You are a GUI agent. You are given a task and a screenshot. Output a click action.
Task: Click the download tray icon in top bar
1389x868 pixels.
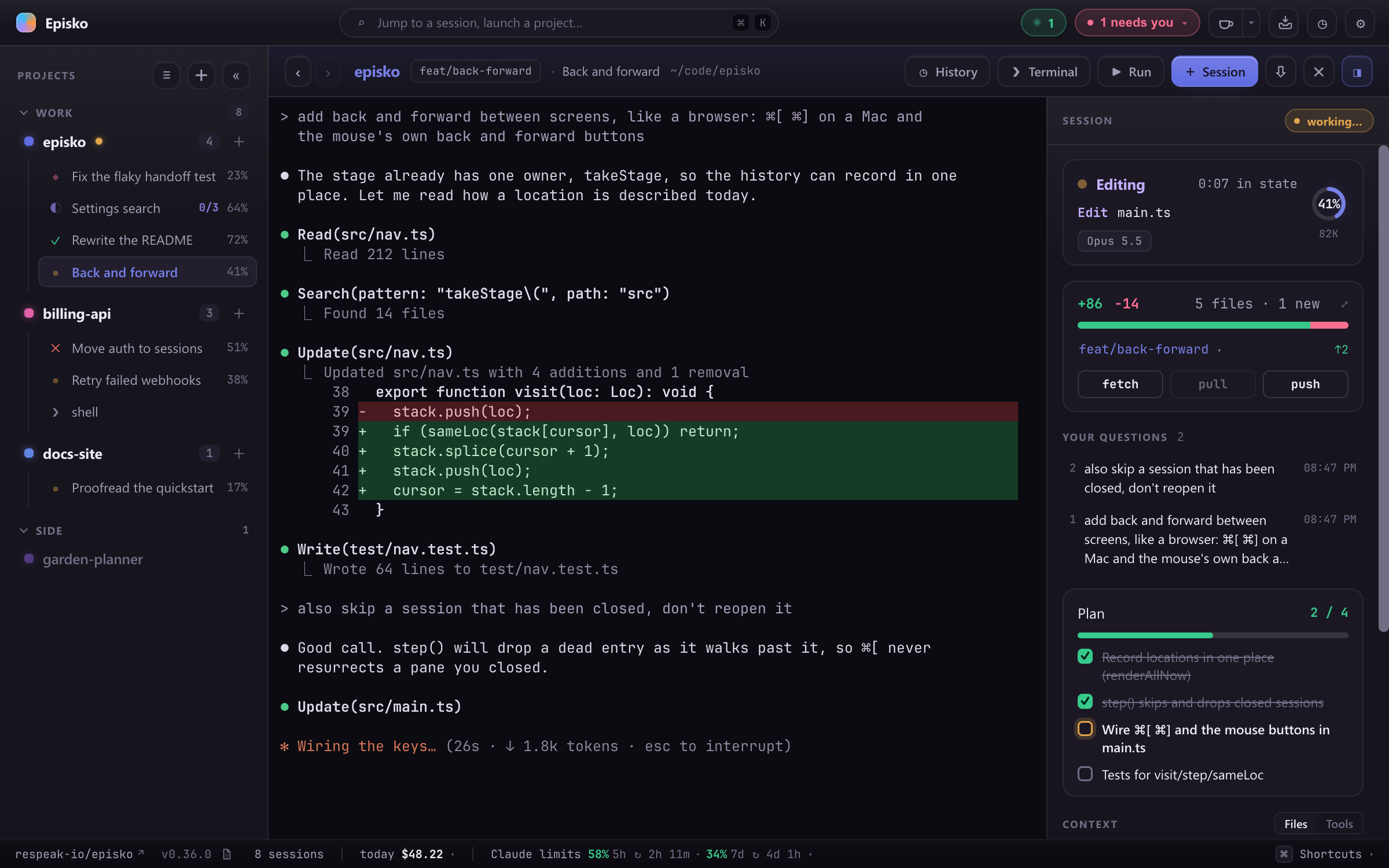(x=1285, y=23)
